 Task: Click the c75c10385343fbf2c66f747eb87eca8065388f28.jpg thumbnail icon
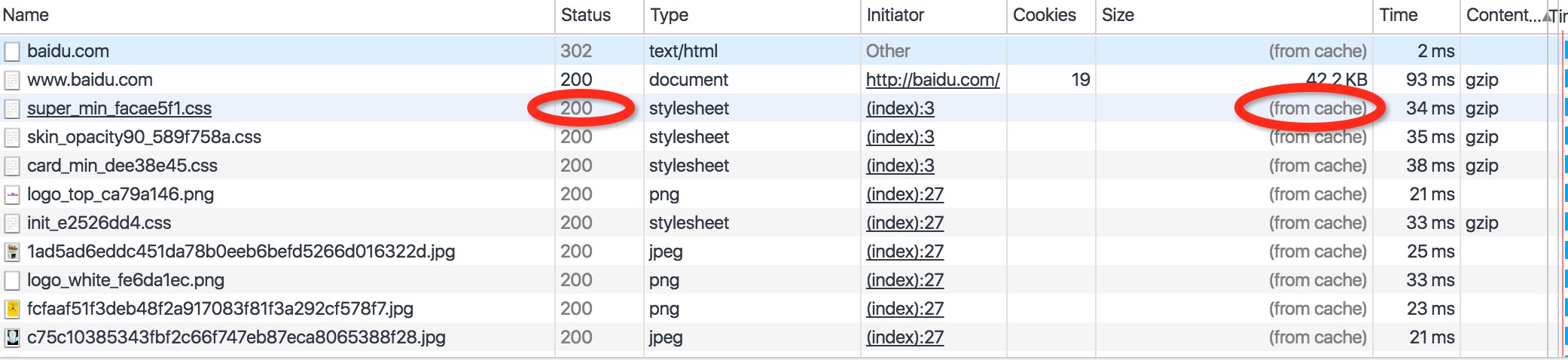pos(12,337)
